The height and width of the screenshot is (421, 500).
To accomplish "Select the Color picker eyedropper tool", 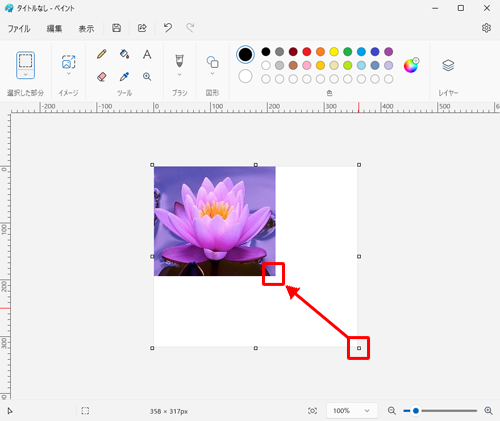I will coord(124,77).
